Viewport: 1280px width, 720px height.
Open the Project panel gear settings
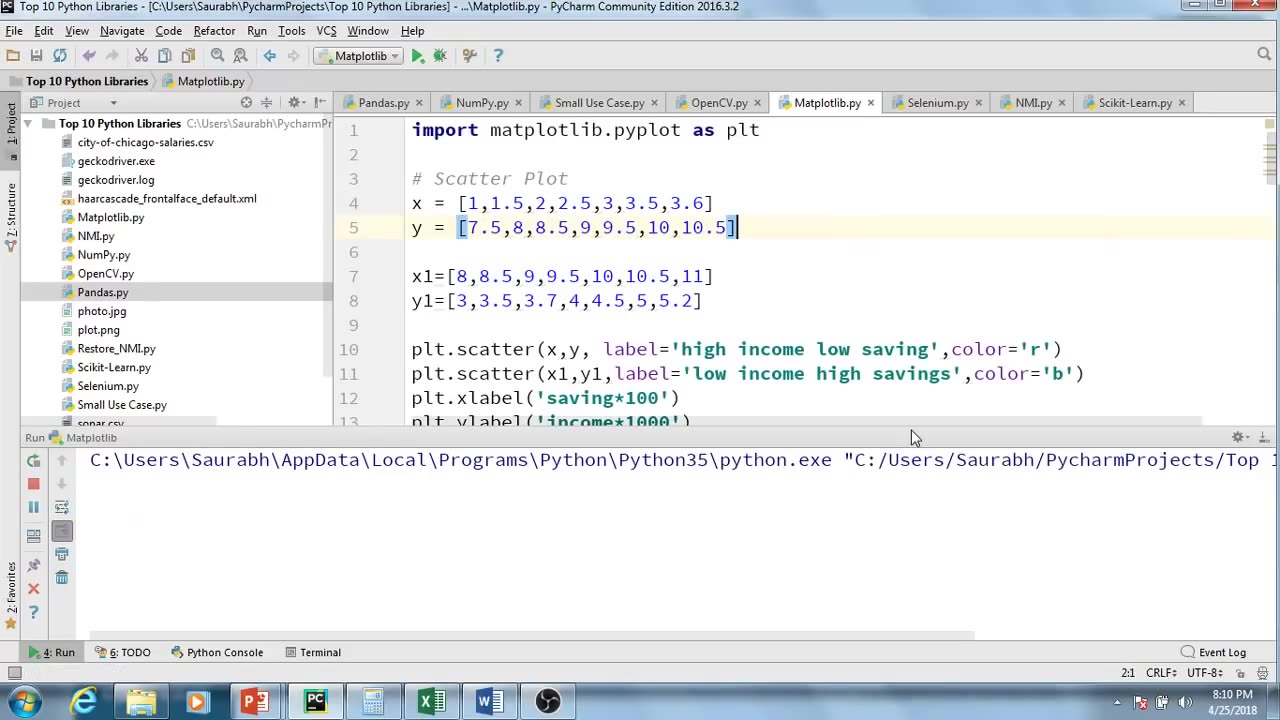click(296, 102)
